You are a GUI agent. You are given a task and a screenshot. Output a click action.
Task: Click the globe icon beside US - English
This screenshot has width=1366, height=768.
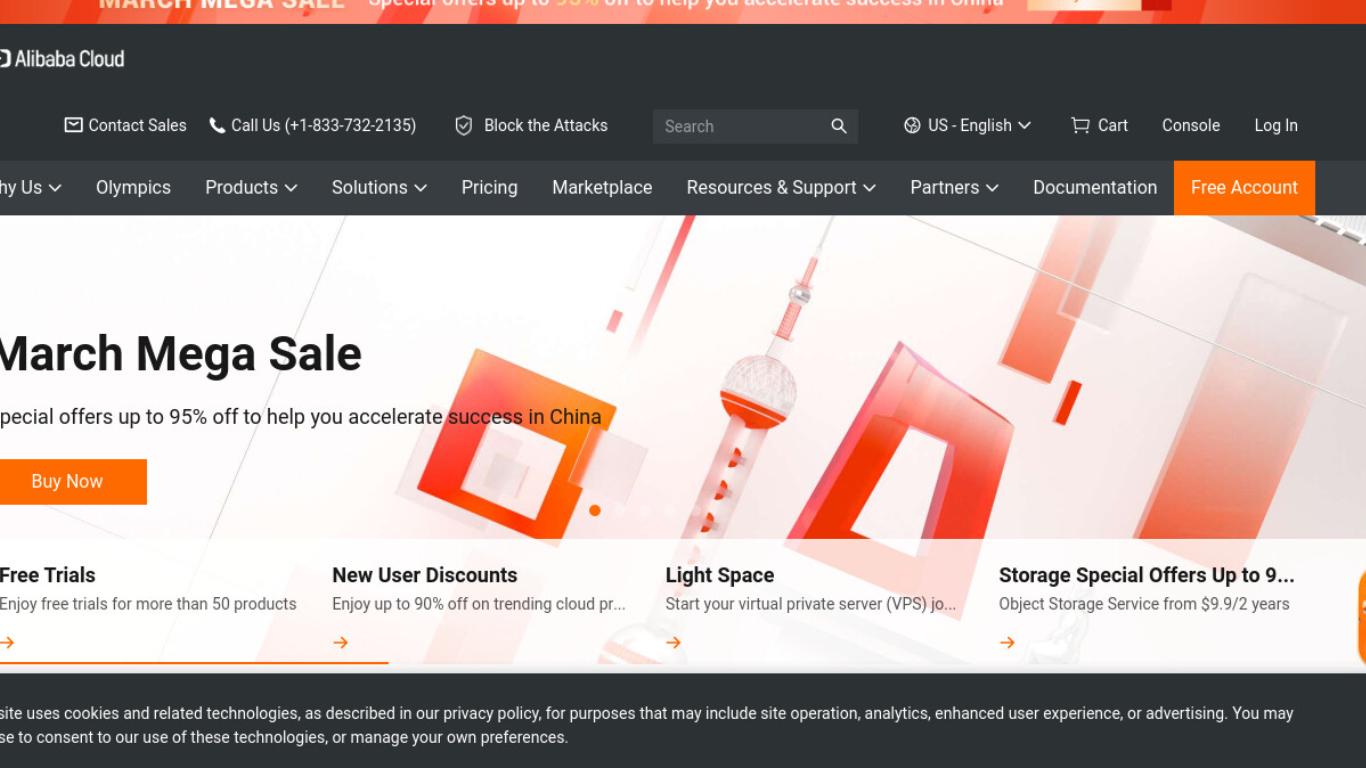pyautogui.click(x=912, y=125)
